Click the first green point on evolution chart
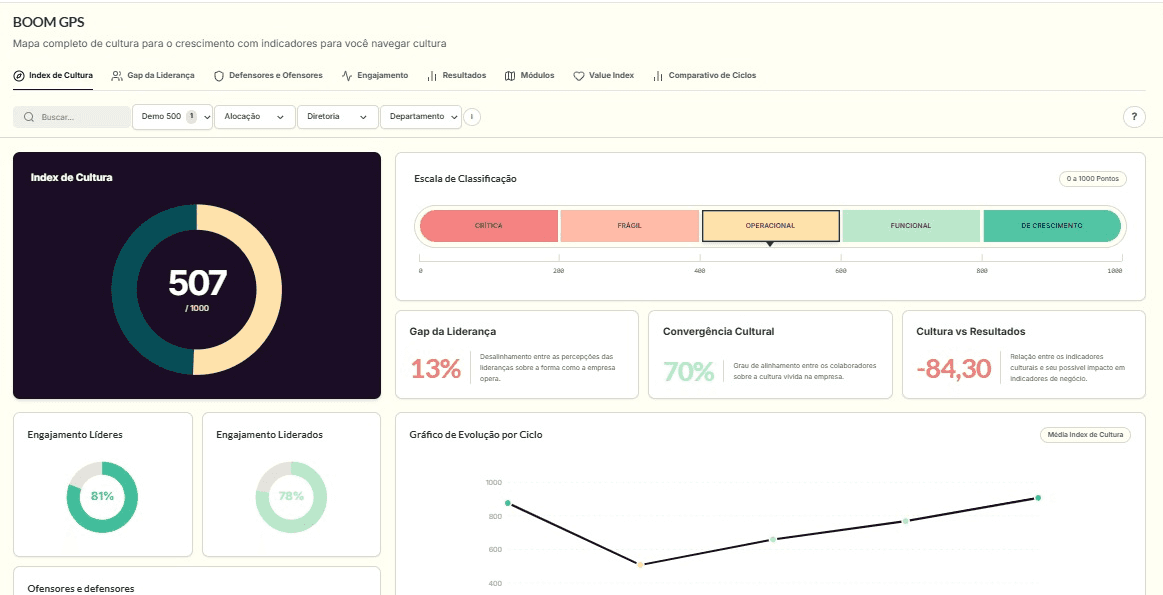This screenshot has width=1163, height=595. 507,503
